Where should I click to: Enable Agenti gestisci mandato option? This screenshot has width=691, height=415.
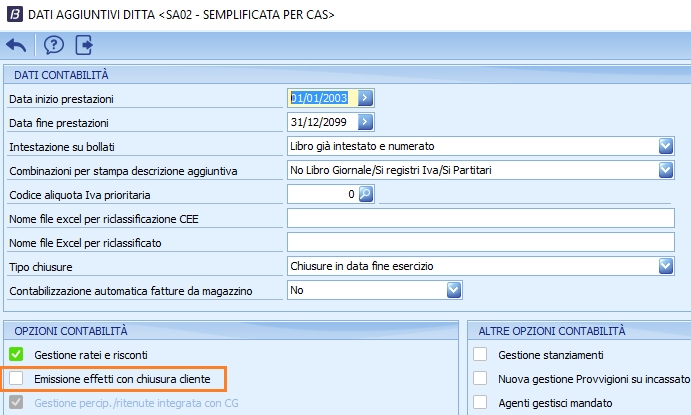(x=481, y=402)
